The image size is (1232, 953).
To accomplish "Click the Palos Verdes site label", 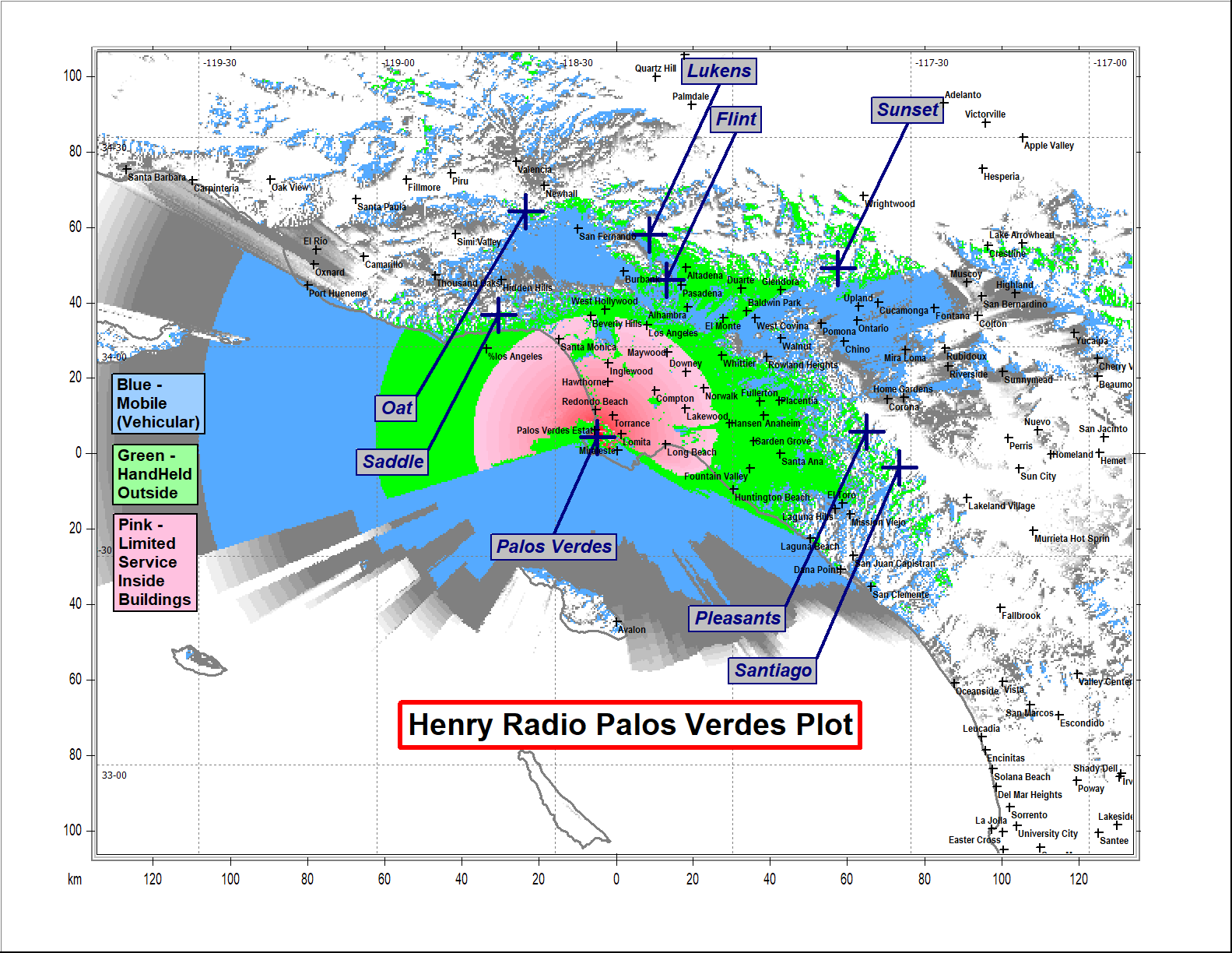I will (554, 547).
